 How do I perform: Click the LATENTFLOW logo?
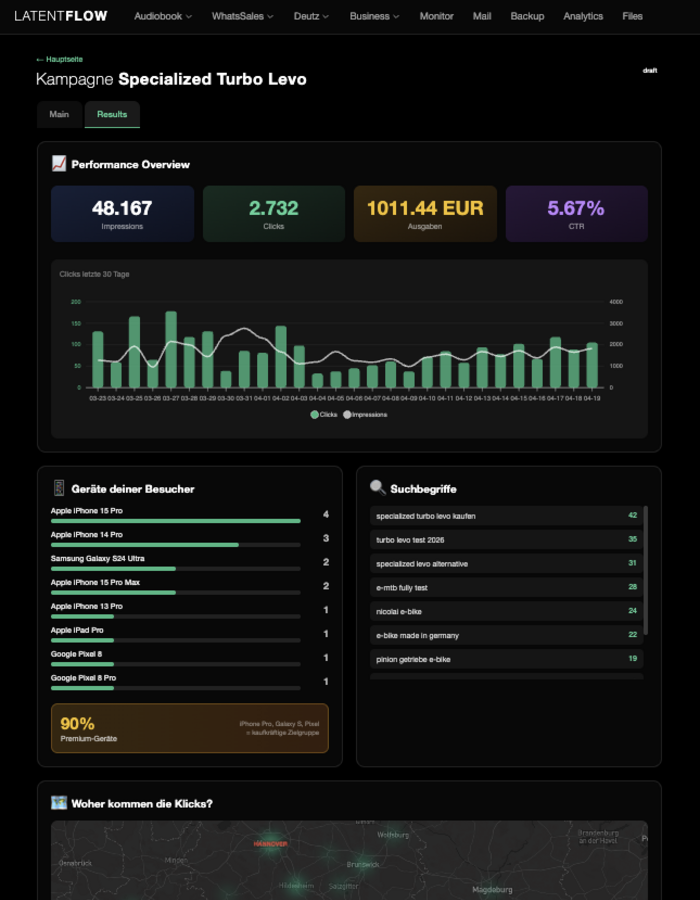tap(61, 16)
